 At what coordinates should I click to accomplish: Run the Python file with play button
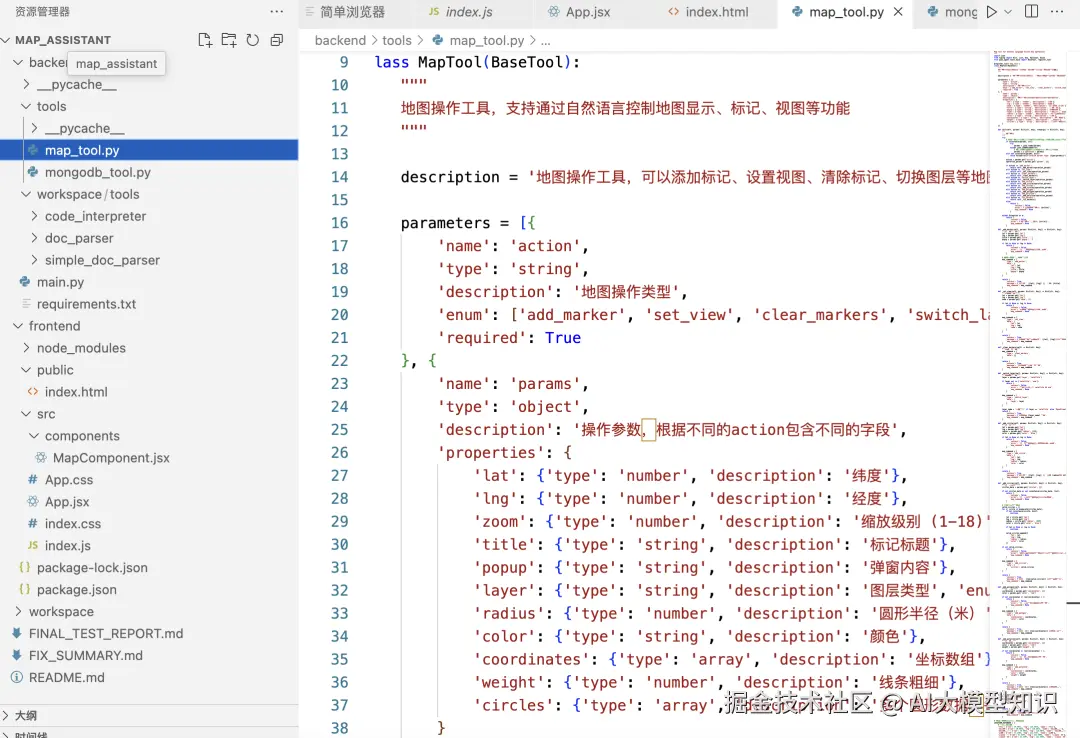click(991, 12)
